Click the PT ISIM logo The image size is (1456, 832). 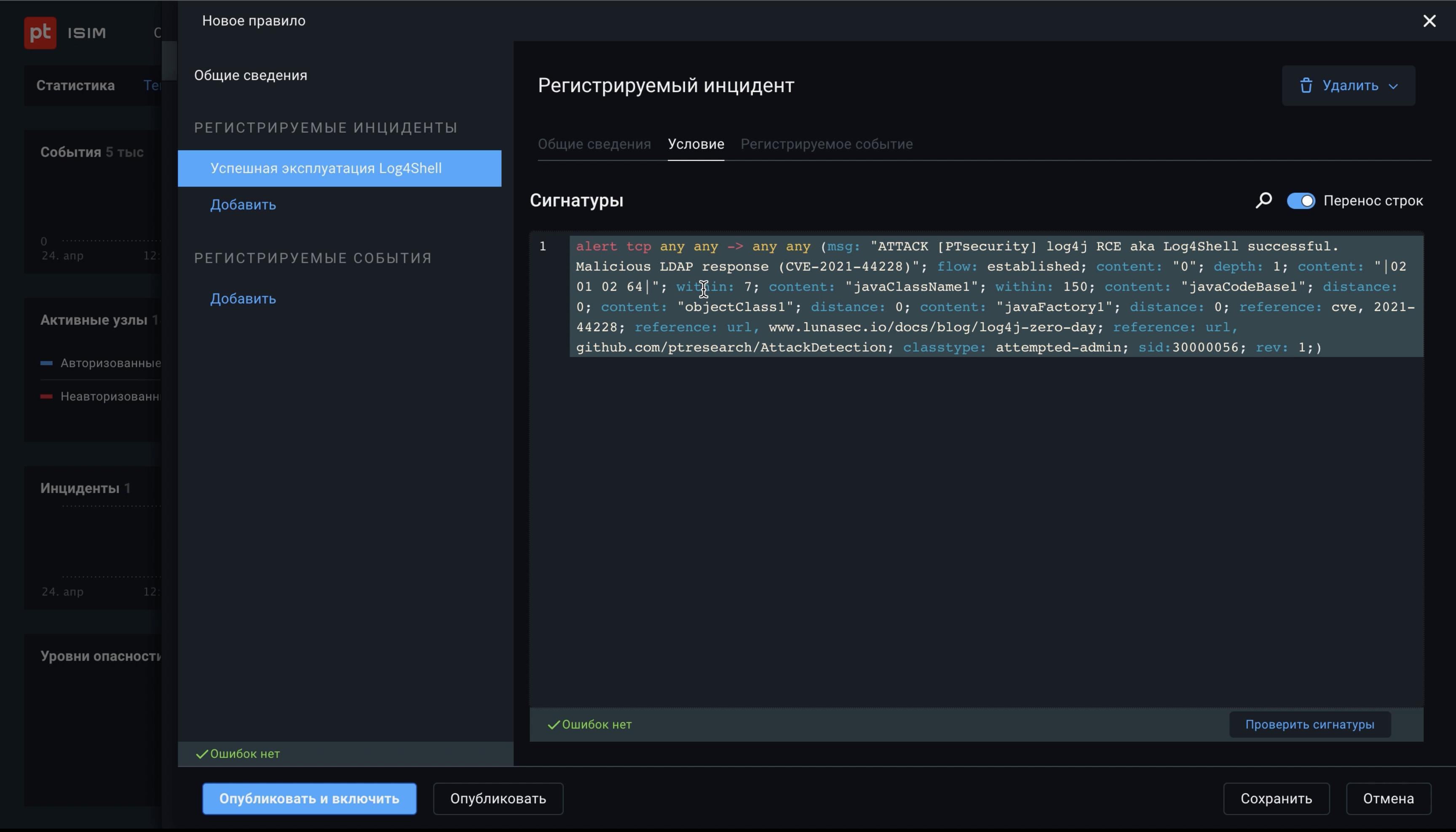point(40,32)
